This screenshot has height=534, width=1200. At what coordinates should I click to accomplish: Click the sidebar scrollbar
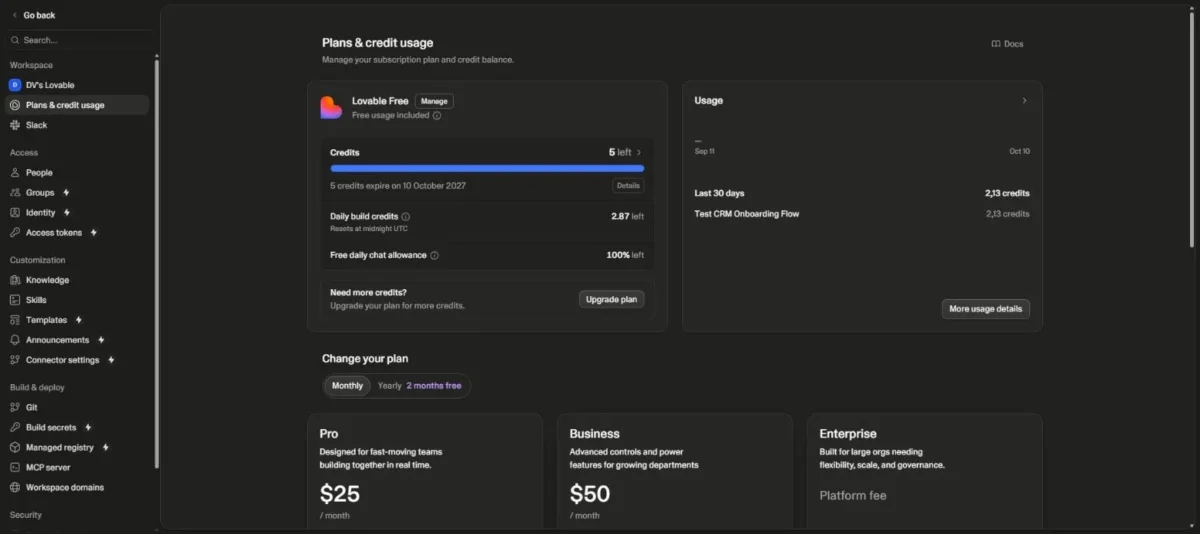tap(156, 264)
